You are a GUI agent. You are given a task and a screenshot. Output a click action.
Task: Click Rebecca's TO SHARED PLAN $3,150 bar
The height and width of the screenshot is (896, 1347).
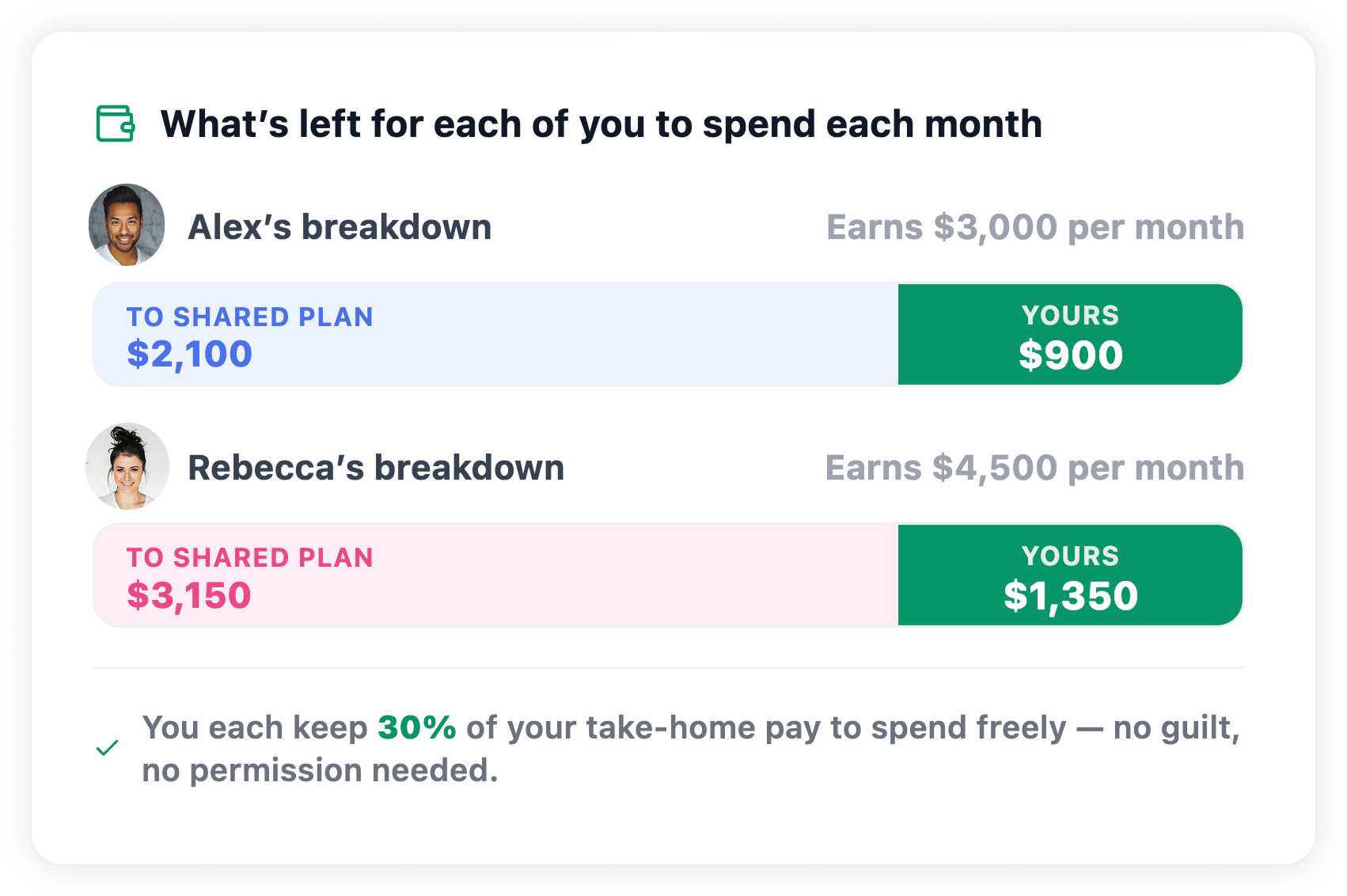pyautogui.click(x=496, y=575)
